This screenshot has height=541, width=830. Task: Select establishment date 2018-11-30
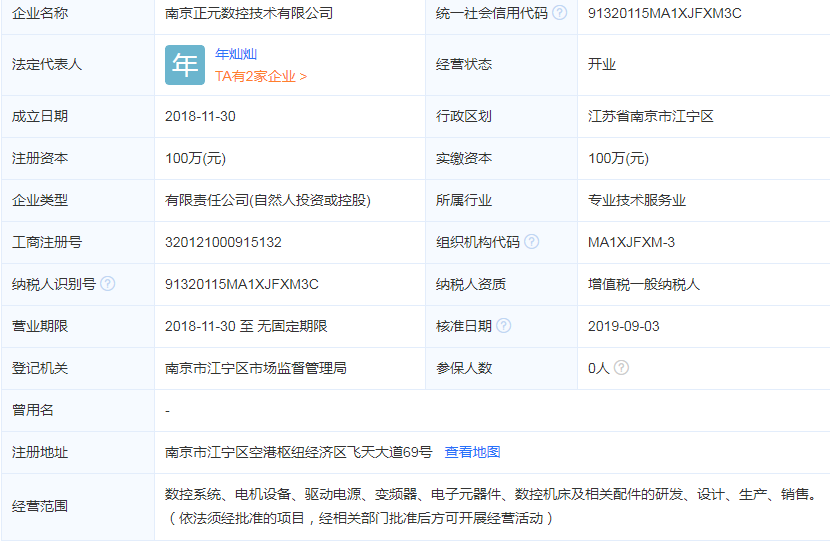(x=200, y=116)
